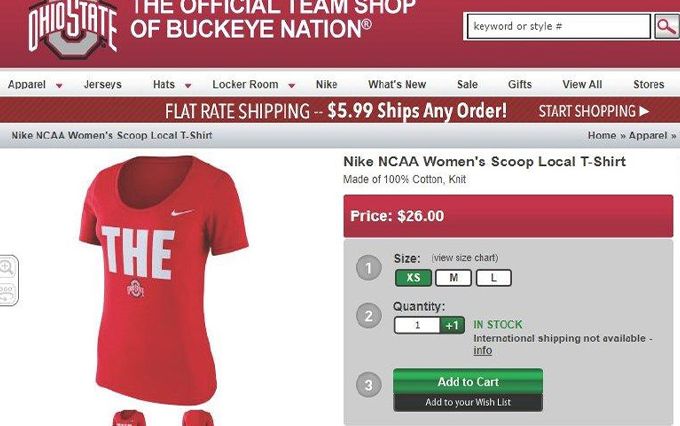The image size is (680, 426).
Task: Open the 360 degree view icon
Action: click(x=7, y=293)
